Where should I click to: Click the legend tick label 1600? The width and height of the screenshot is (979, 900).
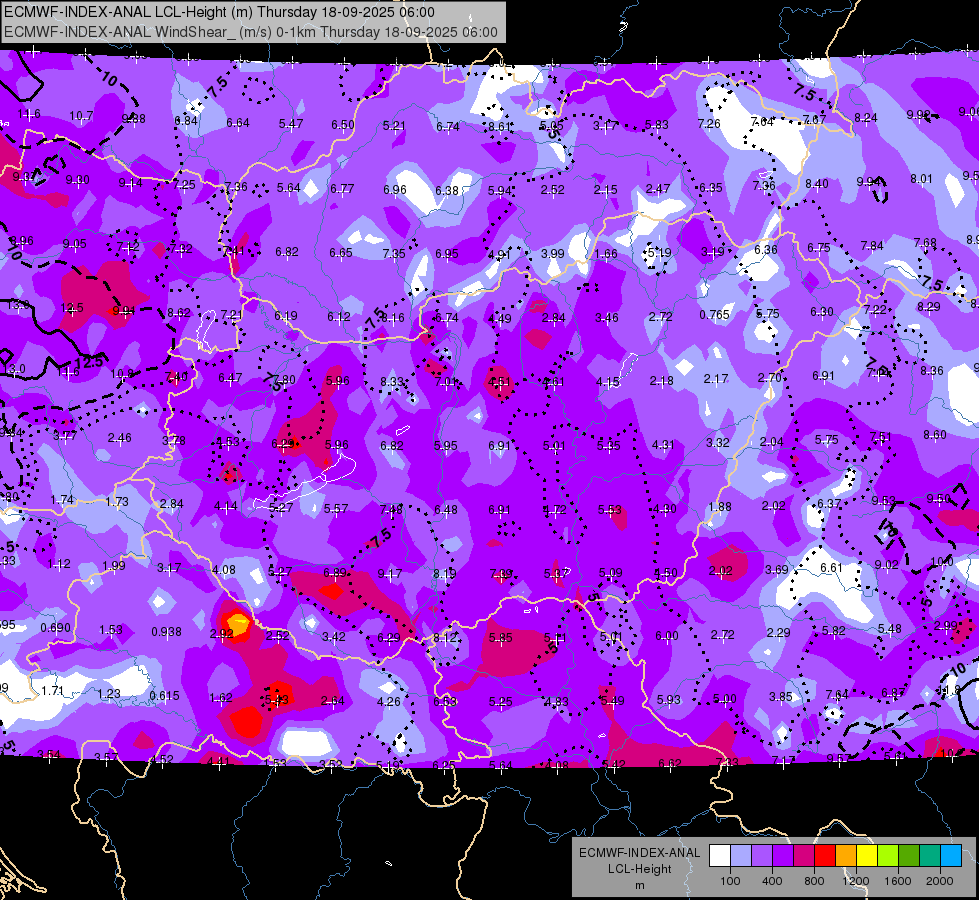click(x=898, y=881)
